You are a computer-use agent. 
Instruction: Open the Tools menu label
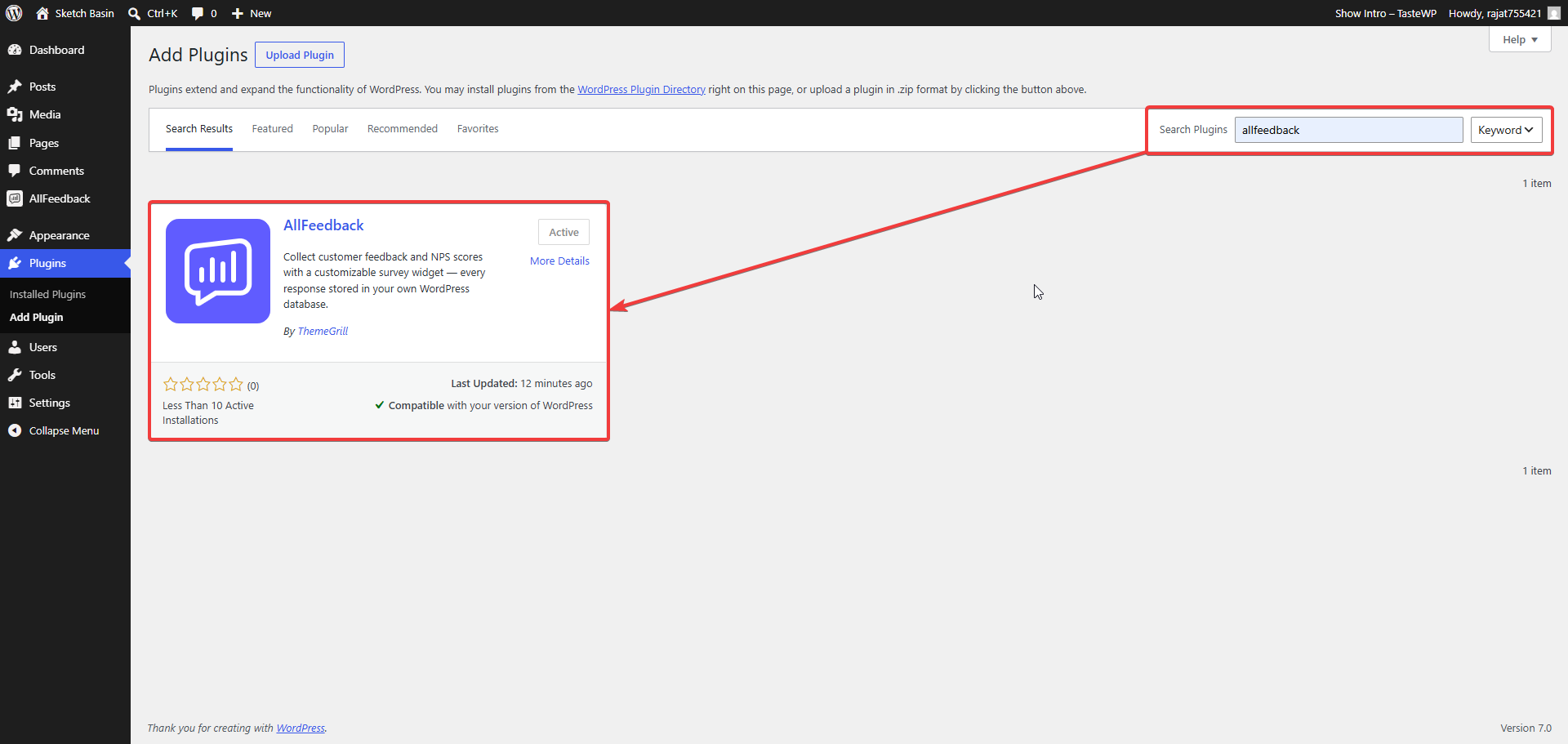click(x=42, y=375)
